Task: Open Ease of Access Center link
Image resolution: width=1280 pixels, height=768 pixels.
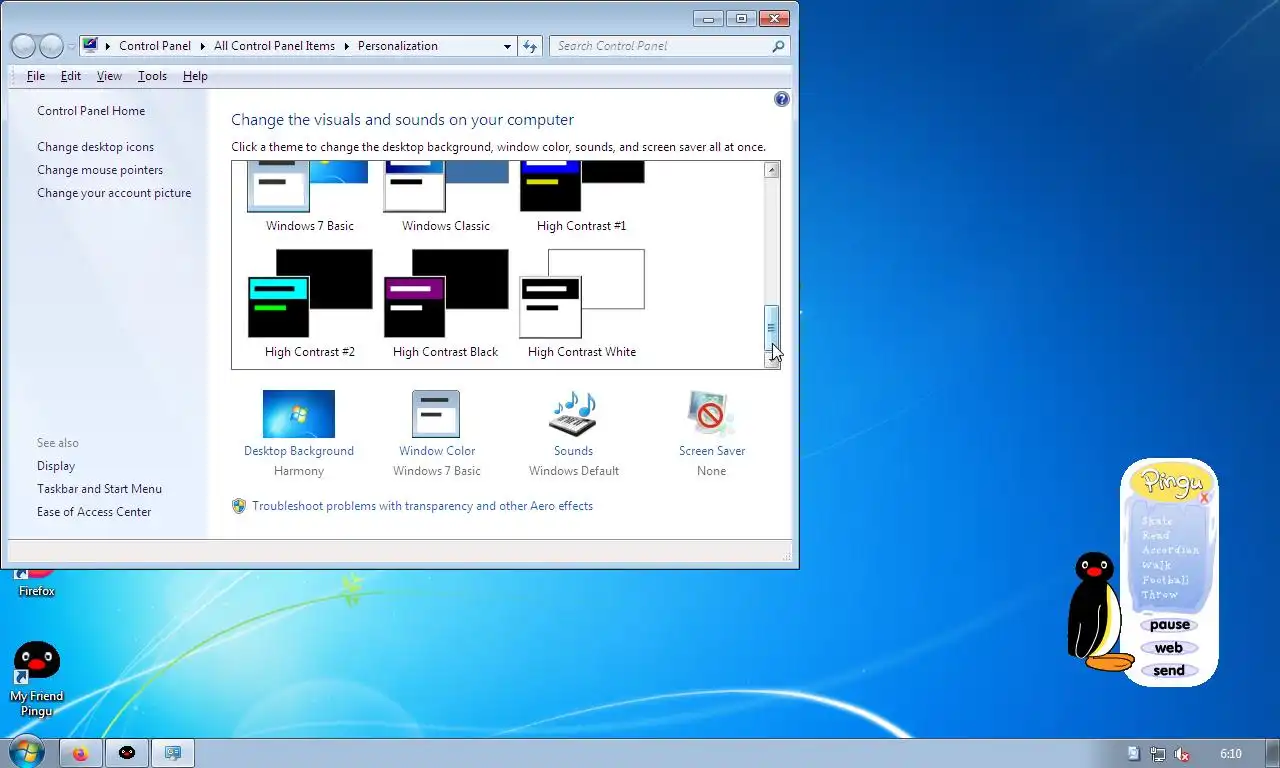Action: pos(94,512)
